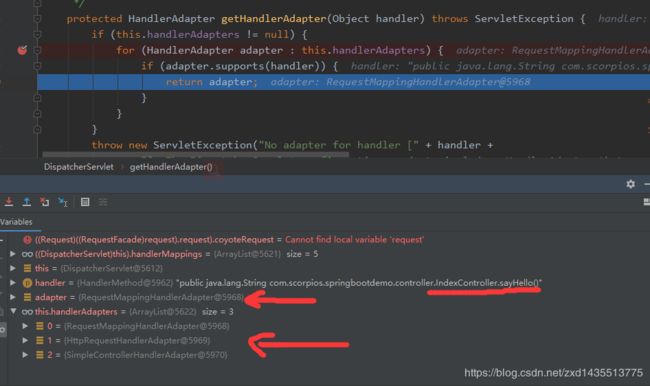Click the highlighted 'return adapter;' code line

[x=344, y=82]
